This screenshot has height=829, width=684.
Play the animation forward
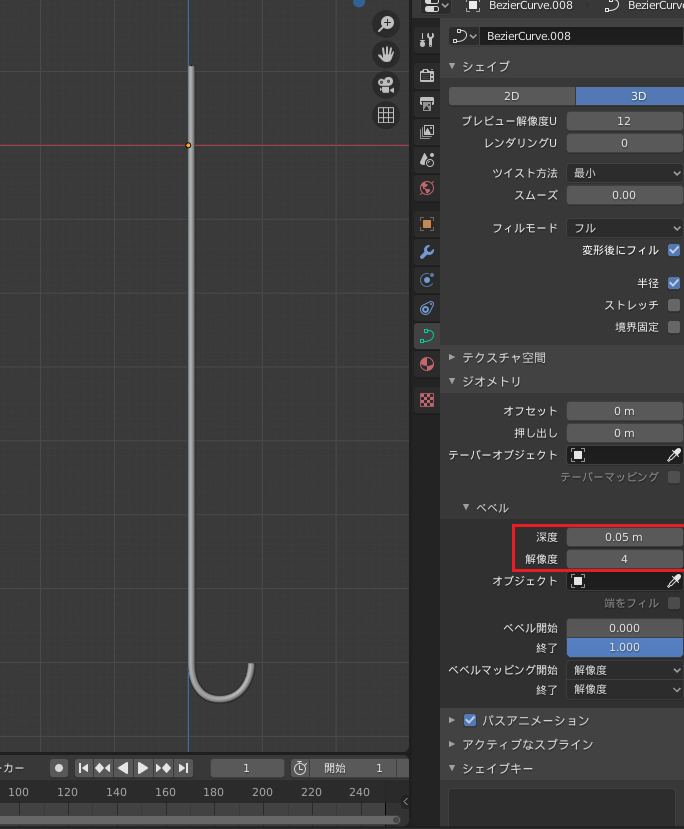[143, 768]
